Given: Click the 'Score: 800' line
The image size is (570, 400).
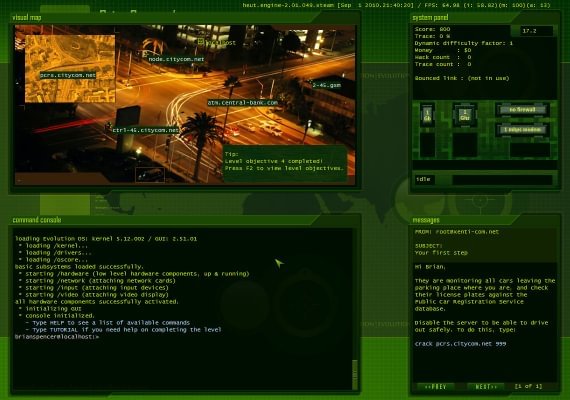Looking at the screenshot, I should (432, 29).
